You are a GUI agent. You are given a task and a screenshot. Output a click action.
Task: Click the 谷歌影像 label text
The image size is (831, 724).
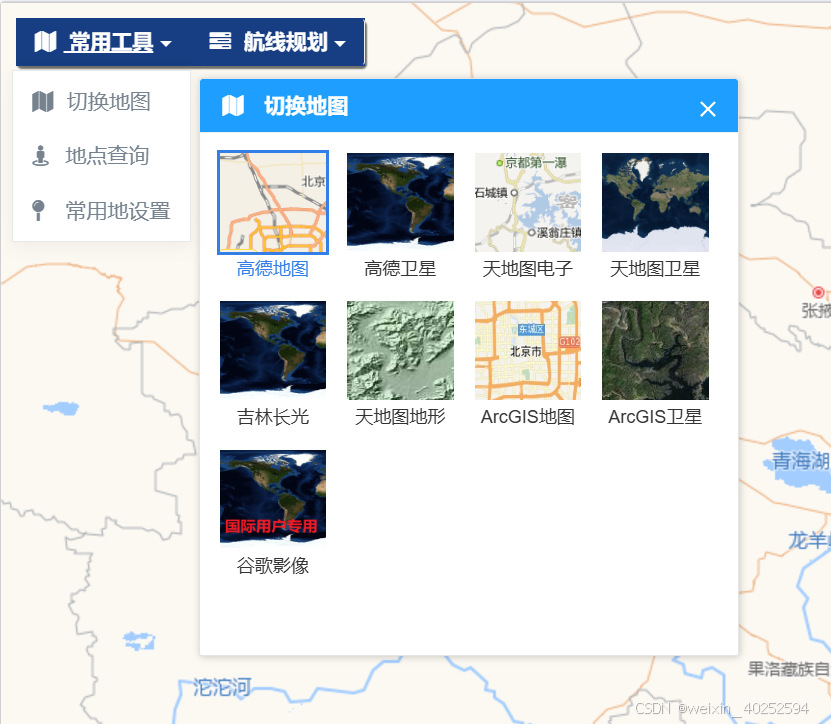(x=273, y=566)
